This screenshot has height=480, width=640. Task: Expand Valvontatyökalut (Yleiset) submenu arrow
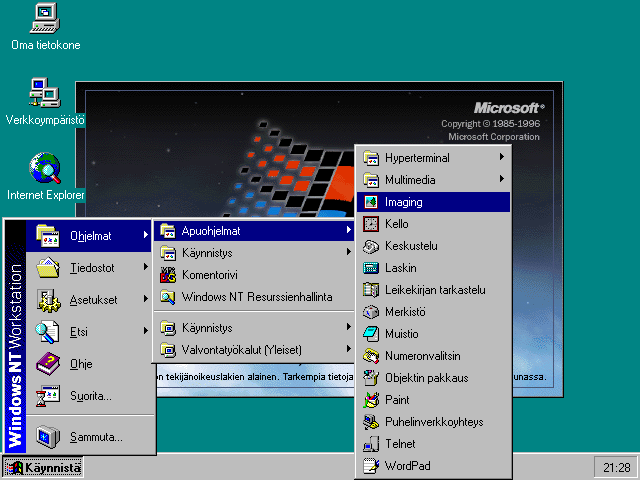pyautogui.click(x=348, y=350)
